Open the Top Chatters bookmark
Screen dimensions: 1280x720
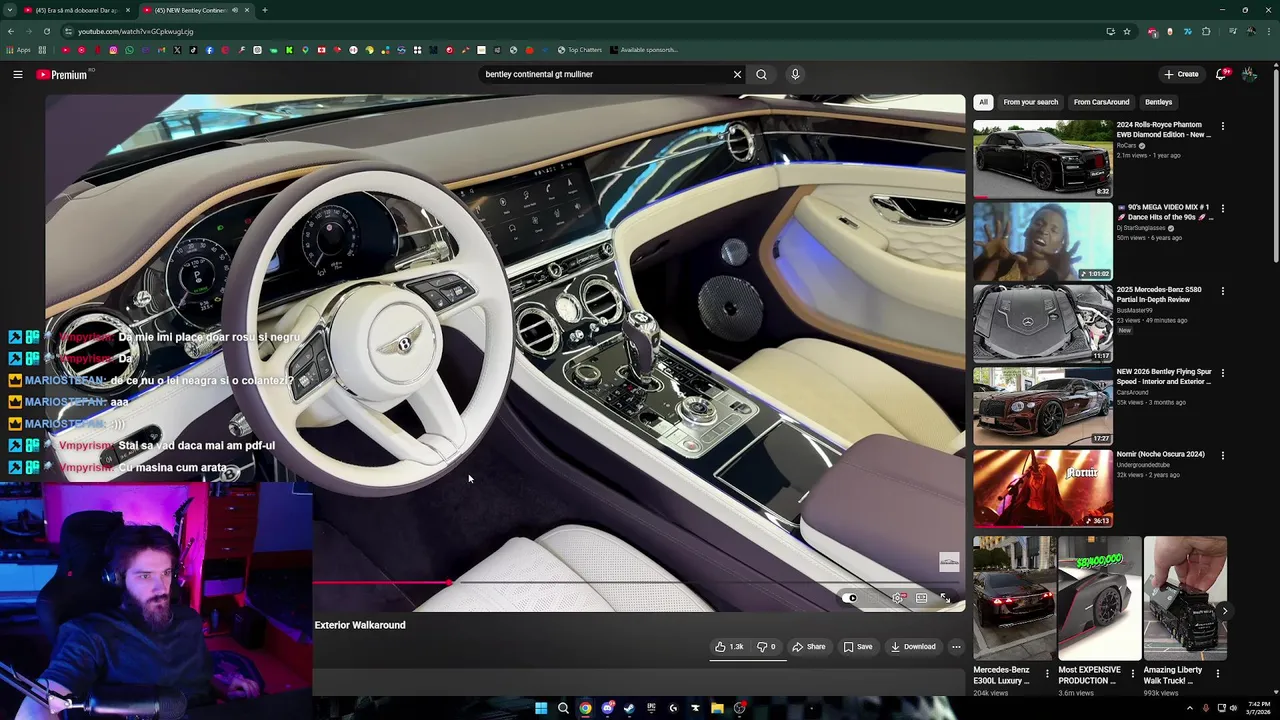point(580,50)
